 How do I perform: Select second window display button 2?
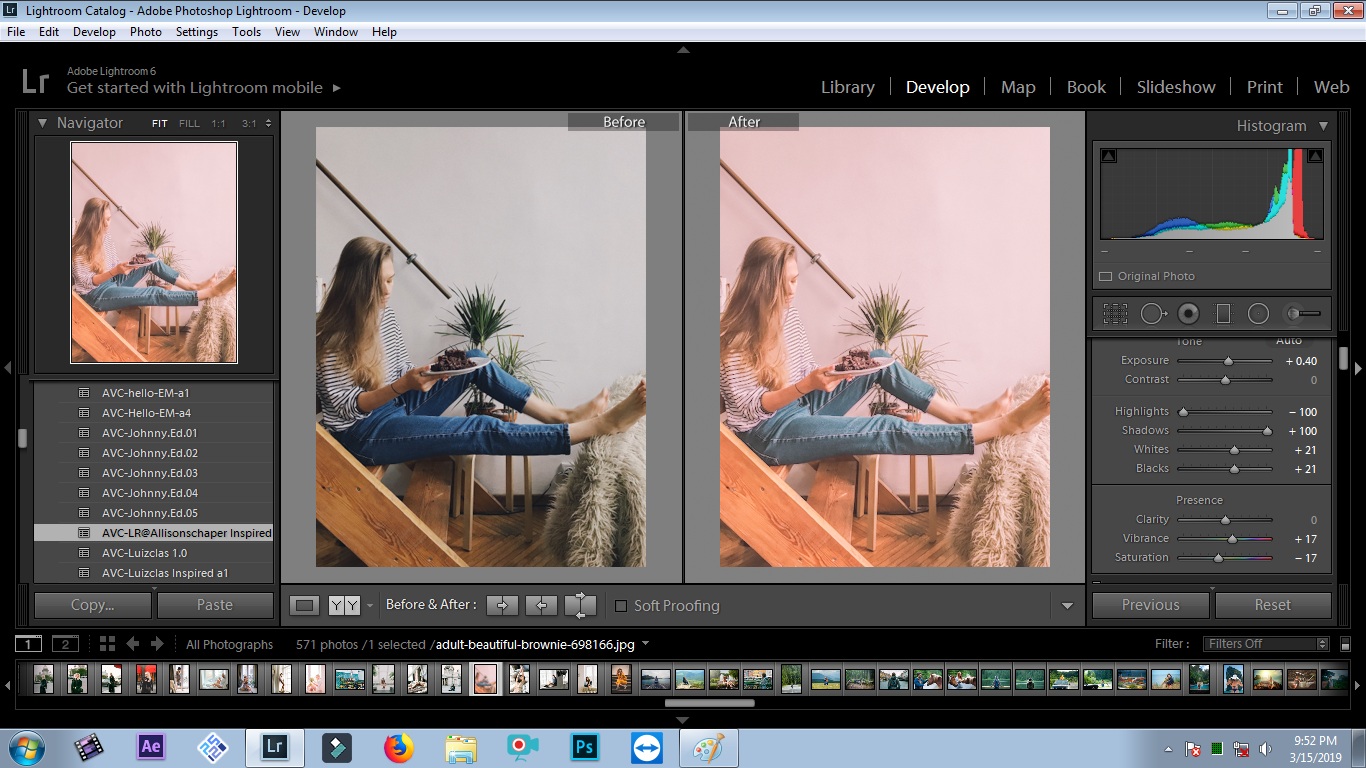click(65, 644)
